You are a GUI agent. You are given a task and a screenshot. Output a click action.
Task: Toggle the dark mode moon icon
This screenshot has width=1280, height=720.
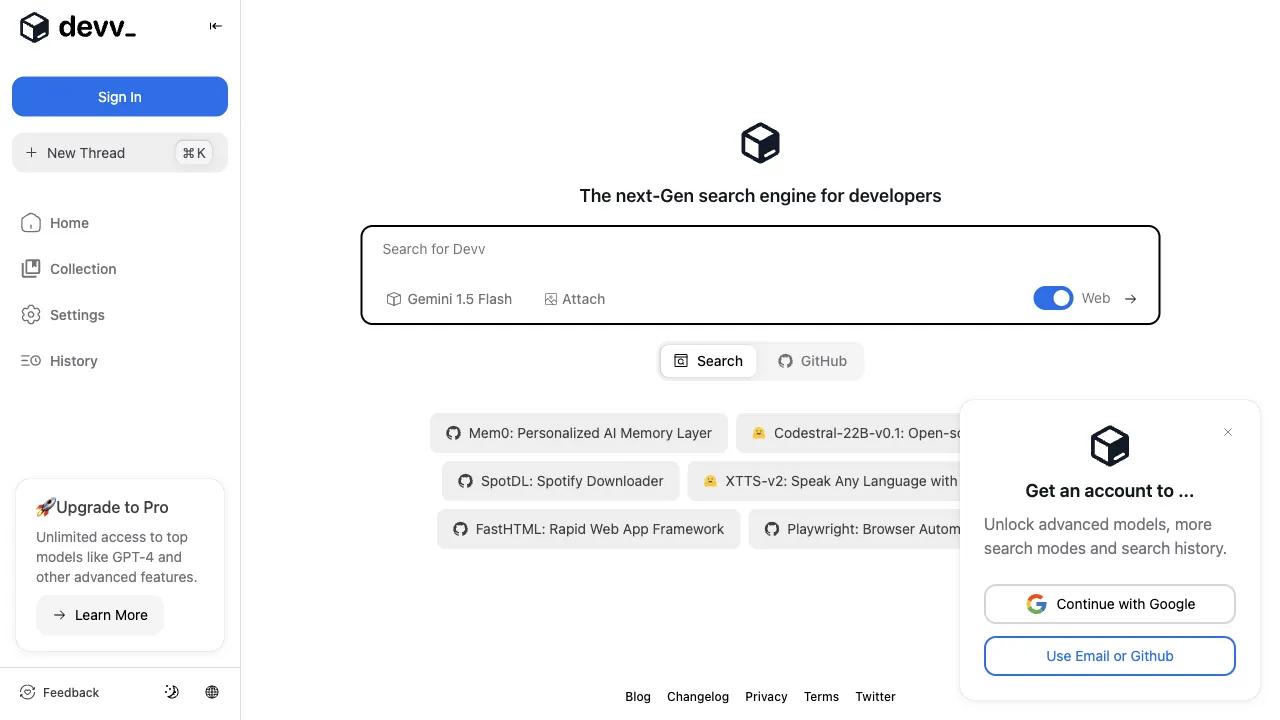pyautogui.click(x=172, y=692)
